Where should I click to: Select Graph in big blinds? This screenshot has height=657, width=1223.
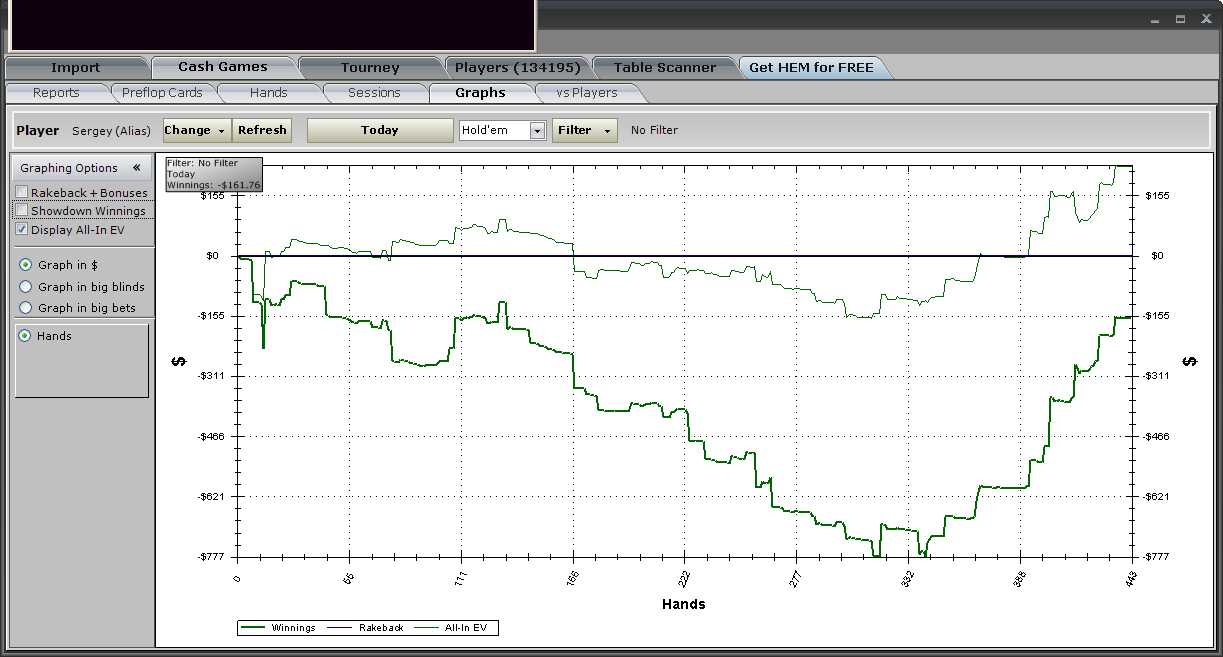coord(26,287)
